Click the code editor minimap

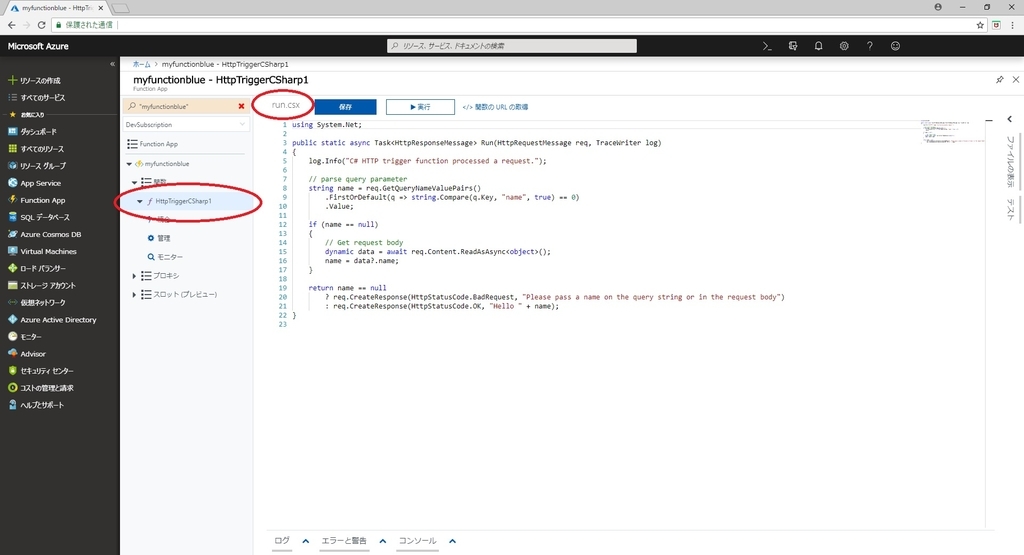[x=952, y=131]
